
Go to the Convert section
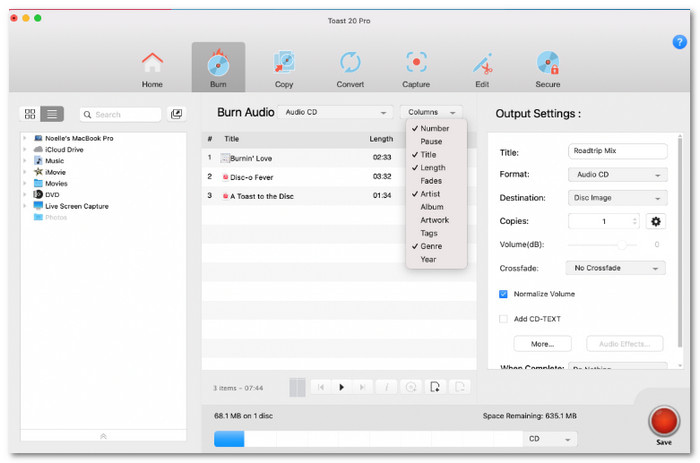pos(350,69)
